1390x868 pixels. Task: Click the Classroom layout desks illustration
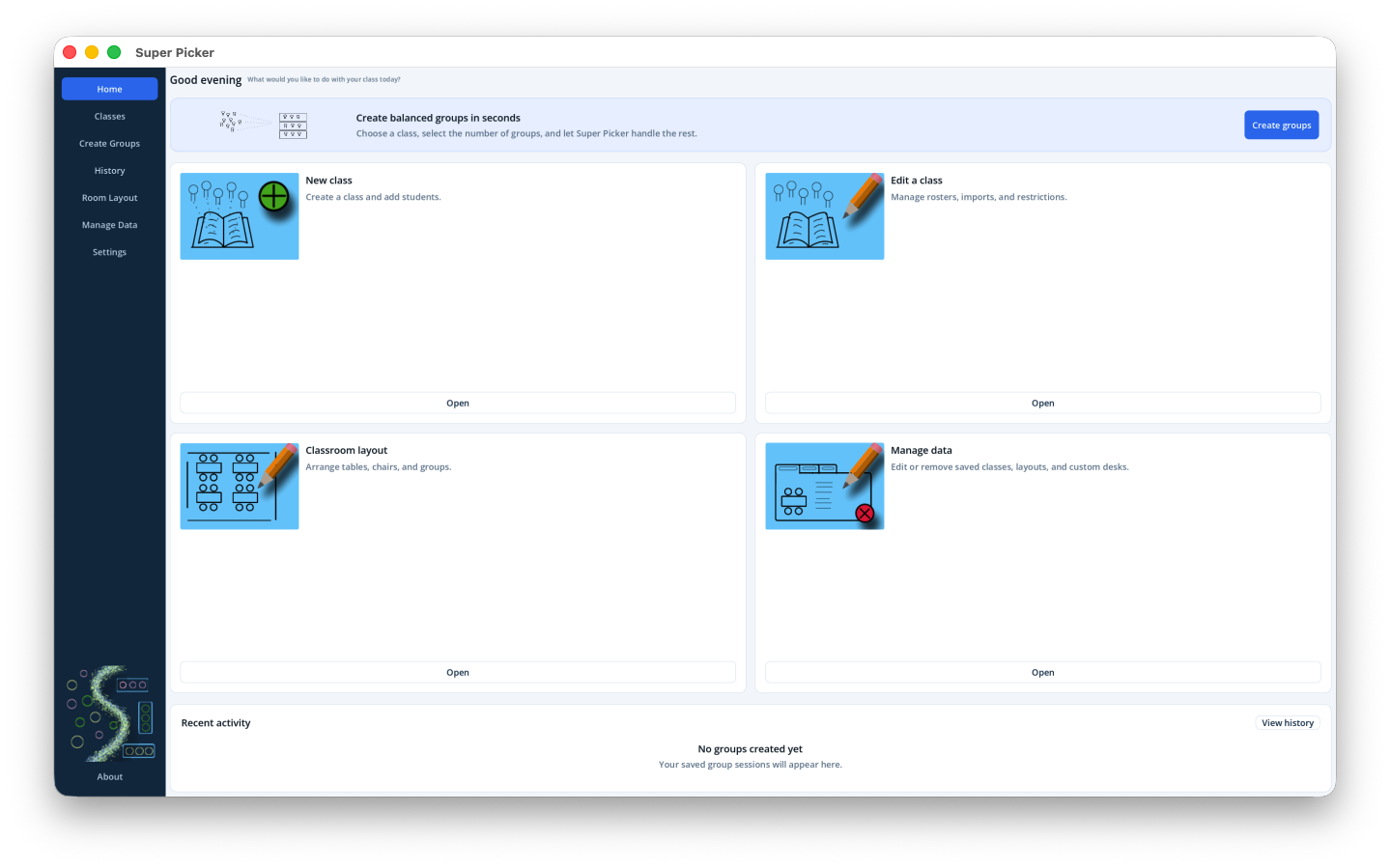240,486
